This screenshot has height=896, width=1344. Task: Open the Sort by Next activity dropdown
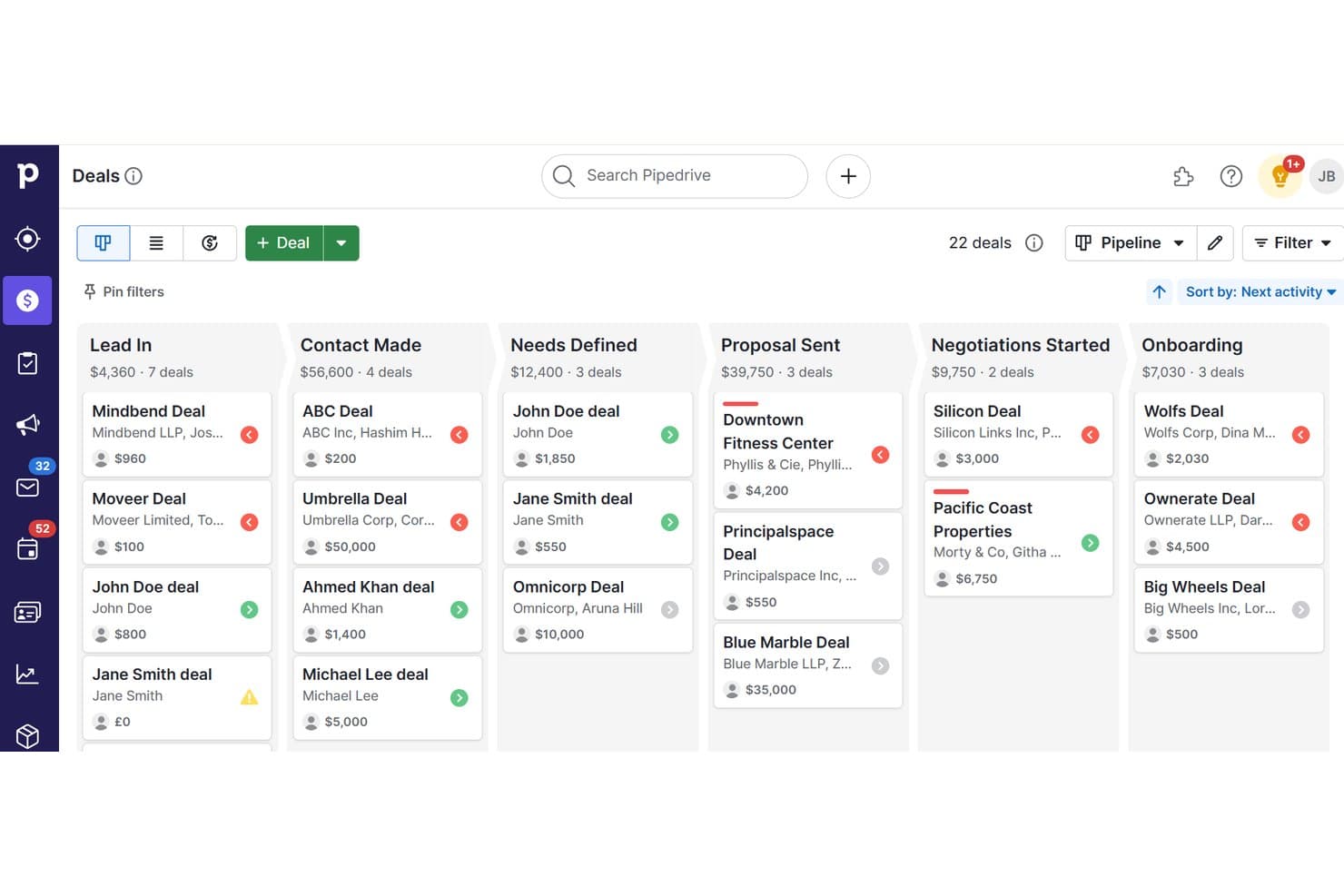click(1260, 291)
